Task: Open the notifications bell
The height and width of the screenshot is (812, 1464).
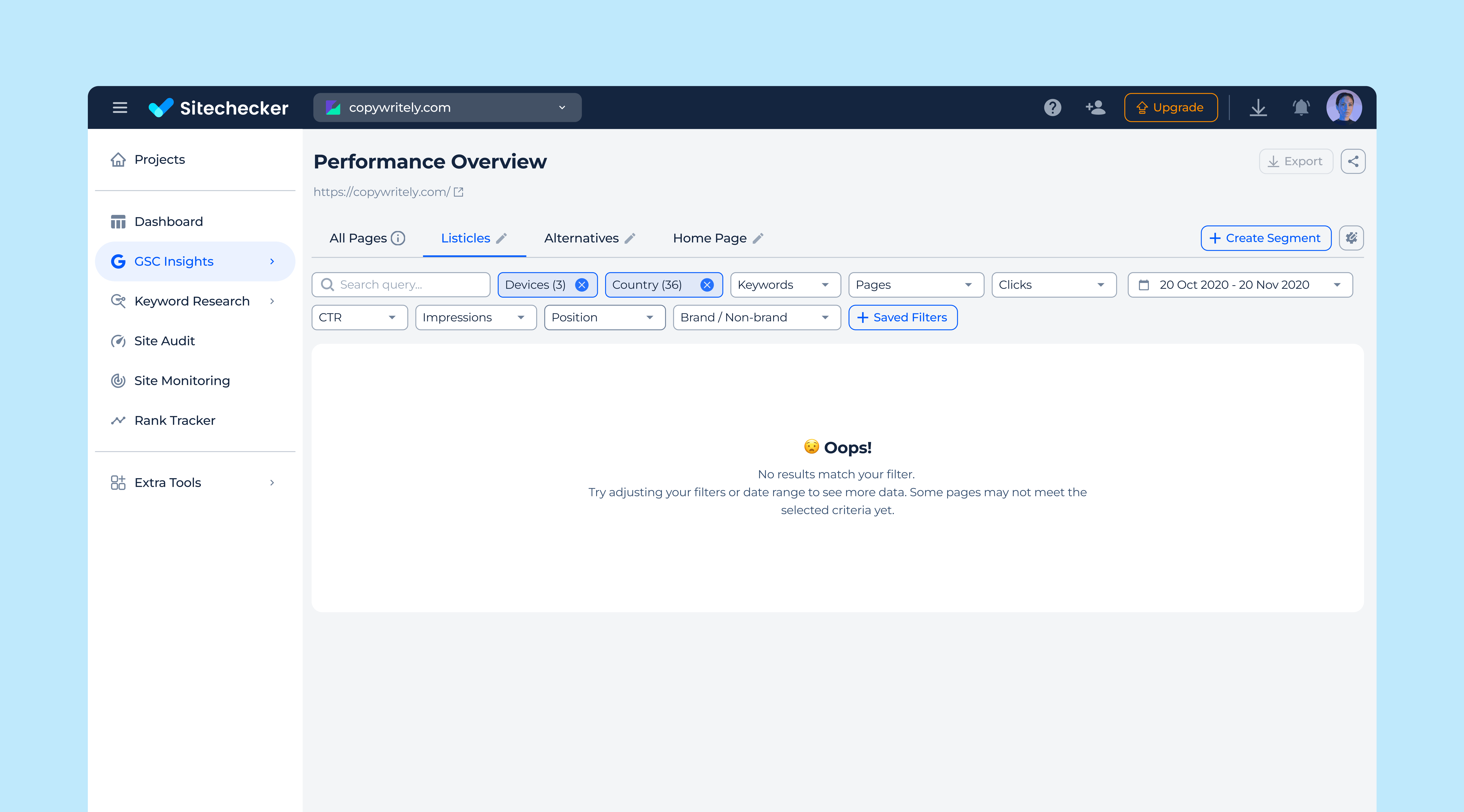Action: 1301,107
